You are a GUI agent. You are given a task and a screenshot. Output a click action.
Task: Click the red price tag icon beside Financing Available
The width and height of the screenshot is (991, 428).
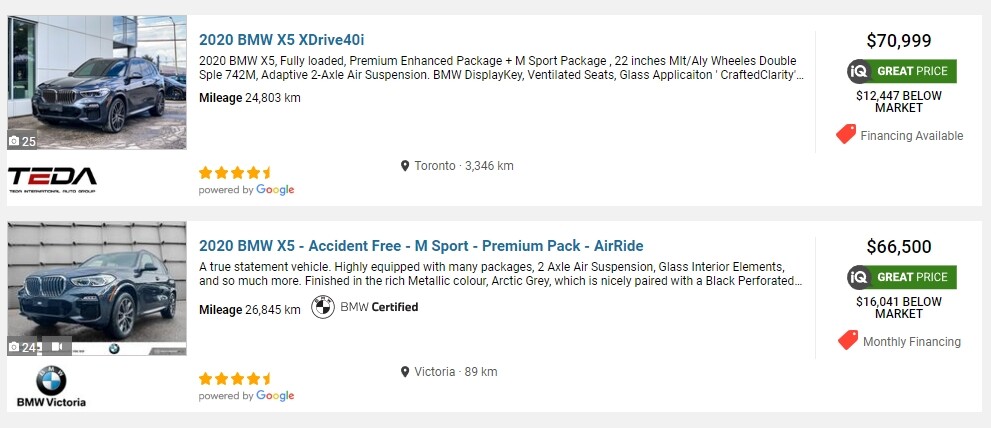click(x=846, y=134)
